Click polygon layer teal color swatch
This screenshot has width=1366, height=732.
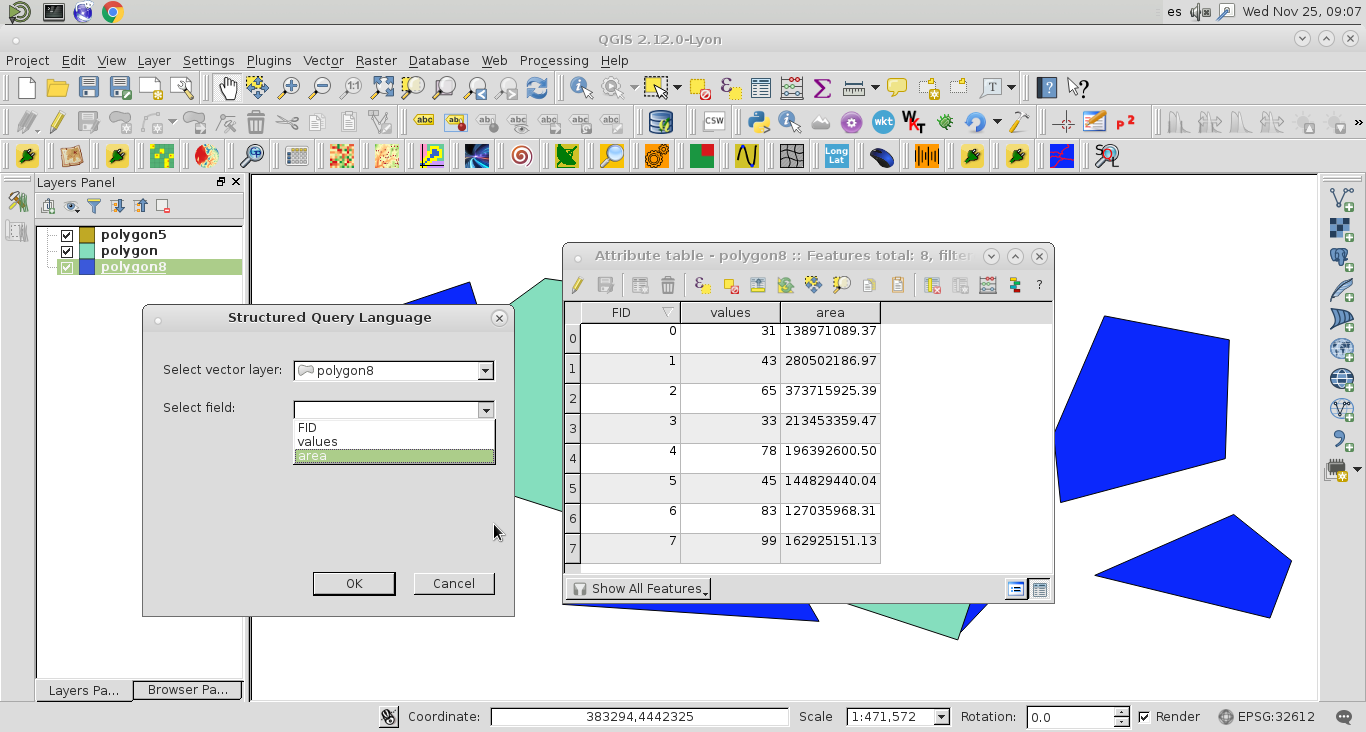(x=87, y=251)
